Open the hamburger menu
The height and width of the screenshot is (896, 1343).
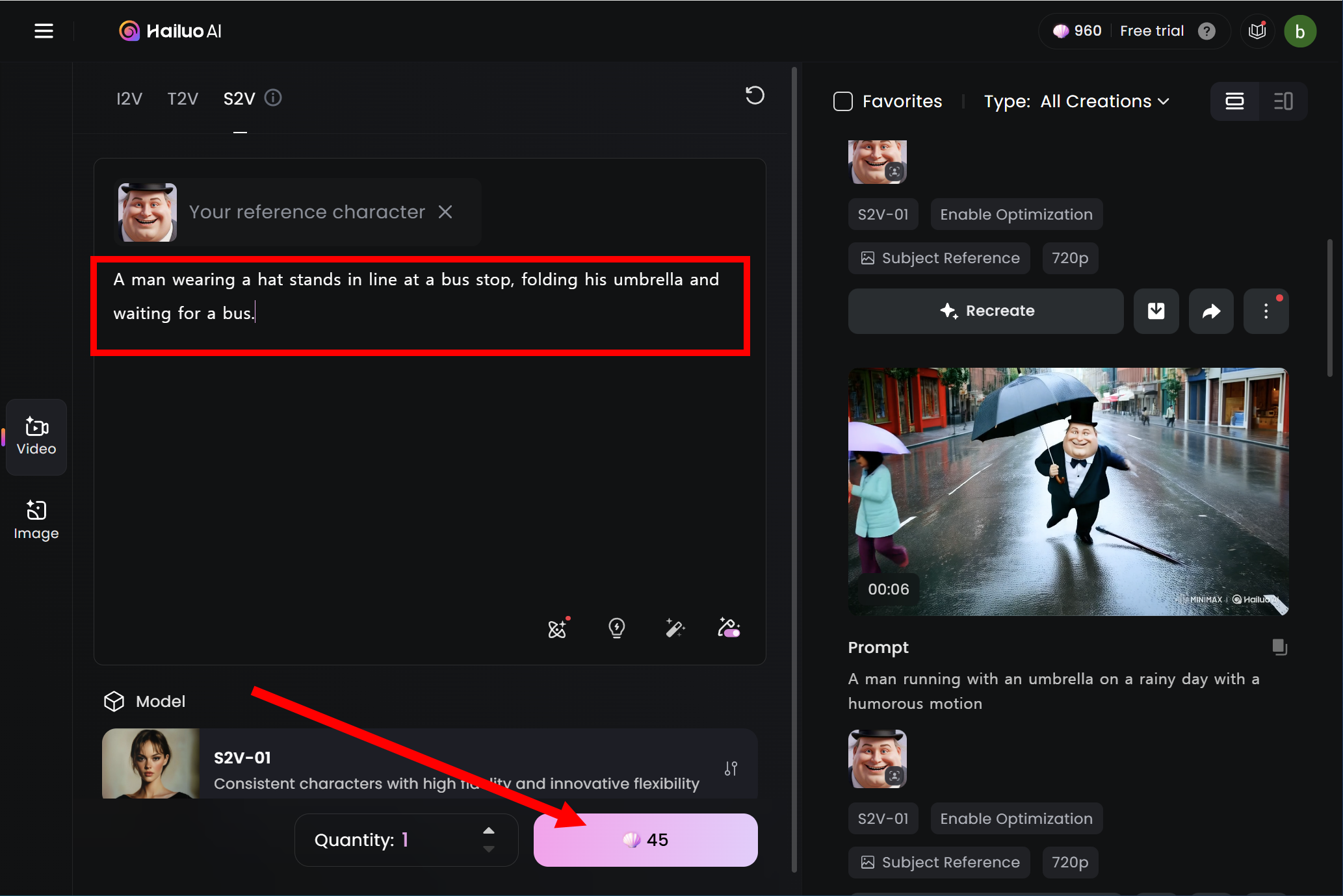pyautogui.click(x=44, y=31)
